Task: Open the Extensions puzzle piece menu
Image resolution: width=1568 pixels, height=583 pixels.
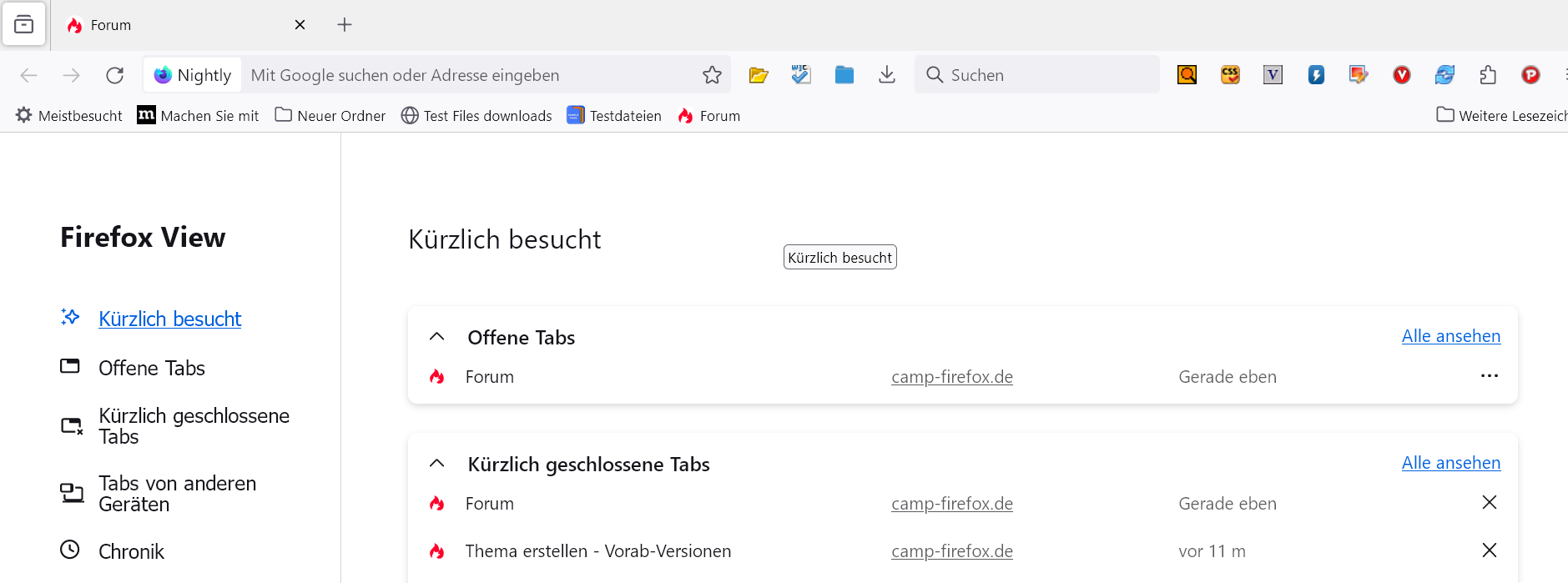Action: (x=1488, y=75)
